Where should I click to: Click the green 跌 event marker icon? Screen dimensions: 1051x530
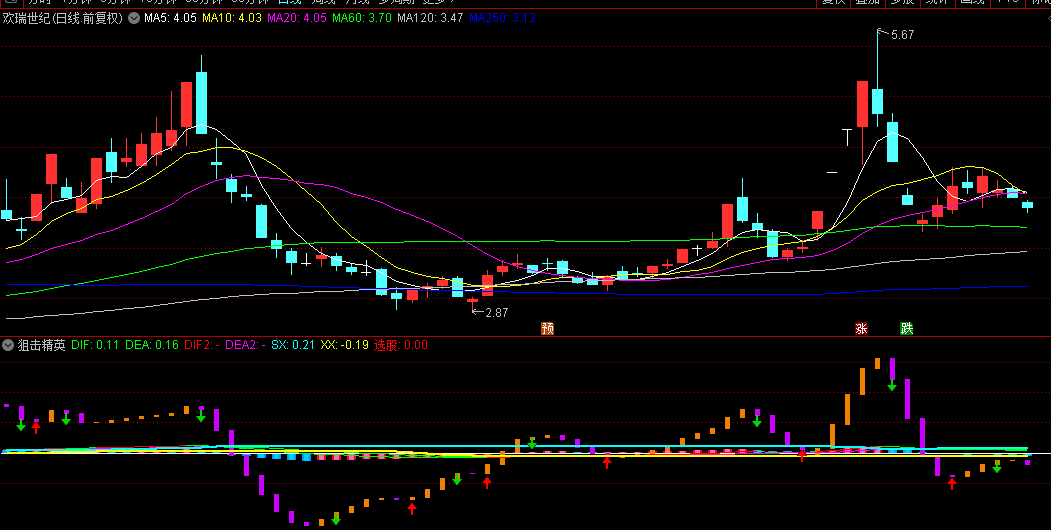click(906, 328)
